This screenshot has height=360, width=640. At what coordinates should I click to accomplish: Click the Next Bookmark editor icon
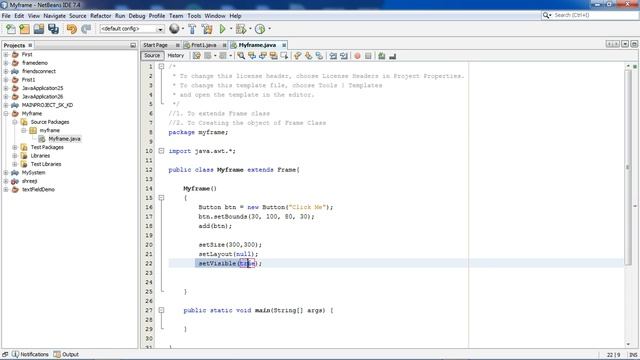click(308, 56)
